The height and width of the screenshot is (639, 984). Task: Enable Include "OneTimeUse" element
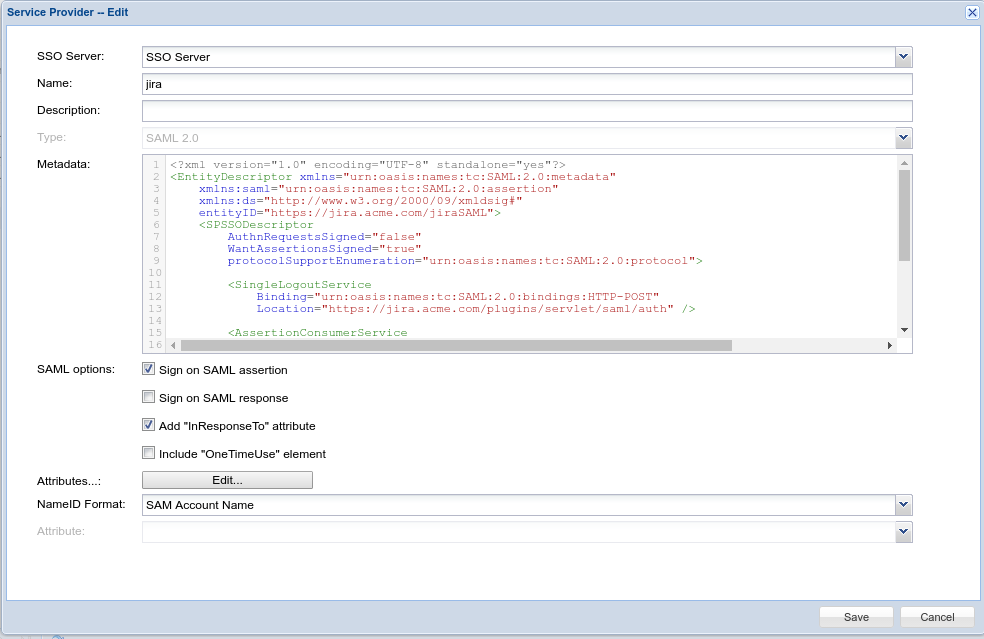point(149,453)
